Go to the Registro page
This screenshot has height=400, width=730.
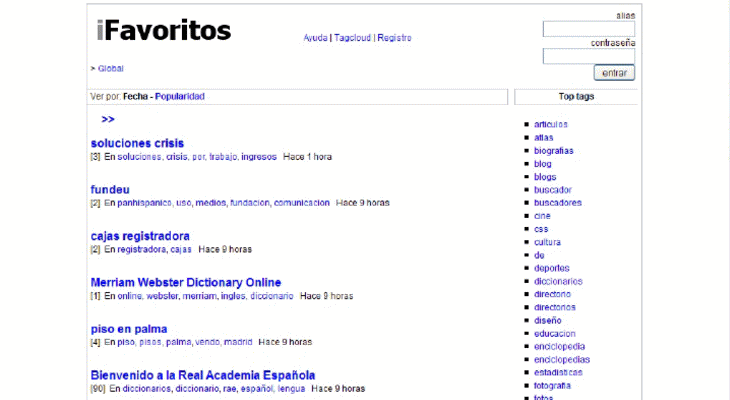(394, 38)
